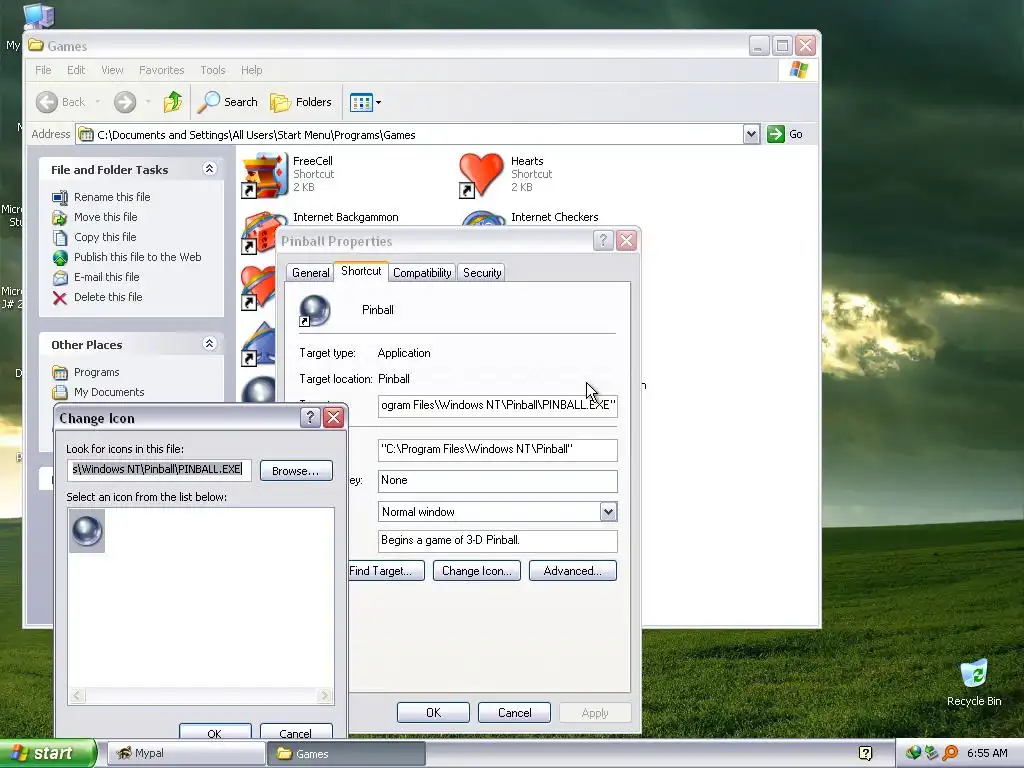Image resolution: width=1024 pixels, height=768 pixels.
Task: Click E-mail this file
Action: coord(106,277)
